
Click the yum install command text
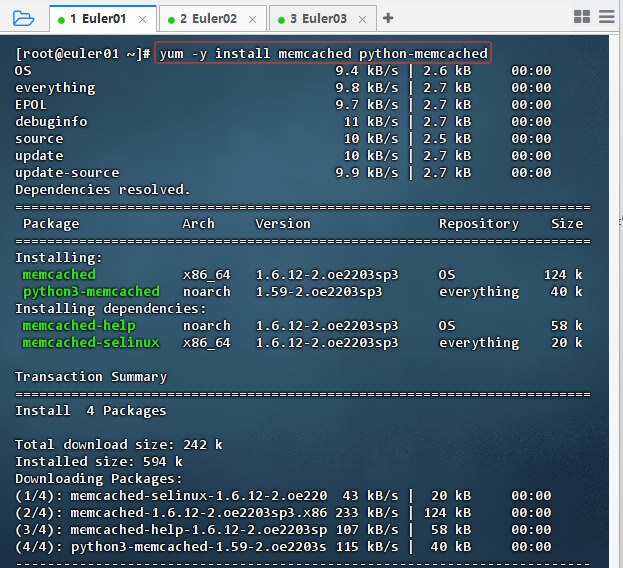[323, 53]
